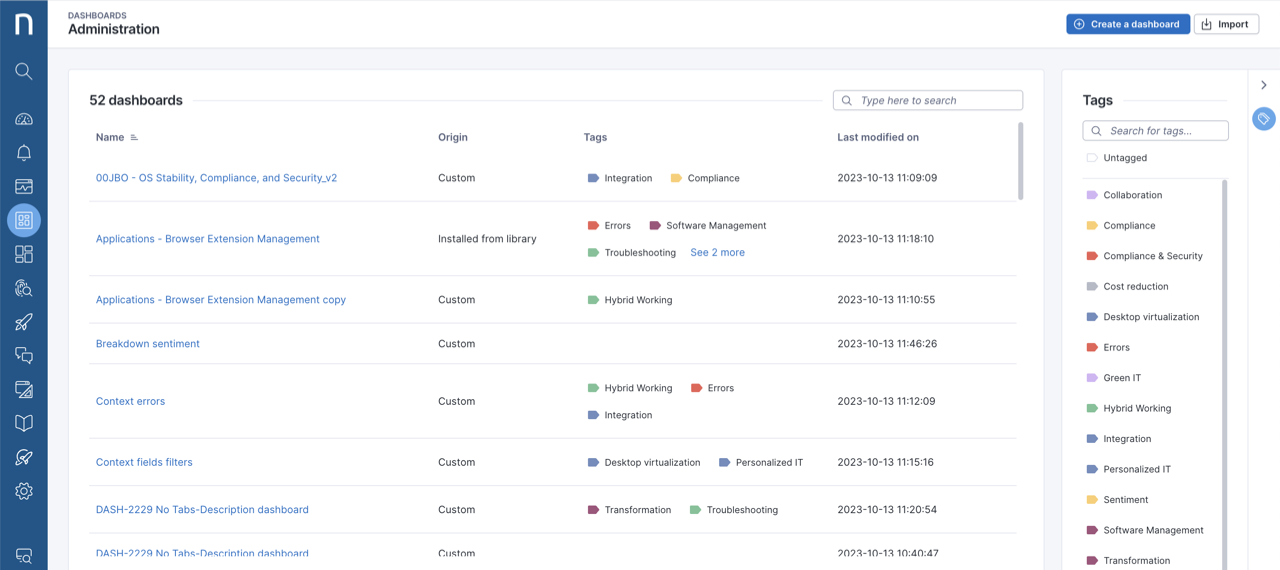Filter by the Hybrid Working tag in the Tags panel
The image size is (1280, 570).
coord(1136,408)
